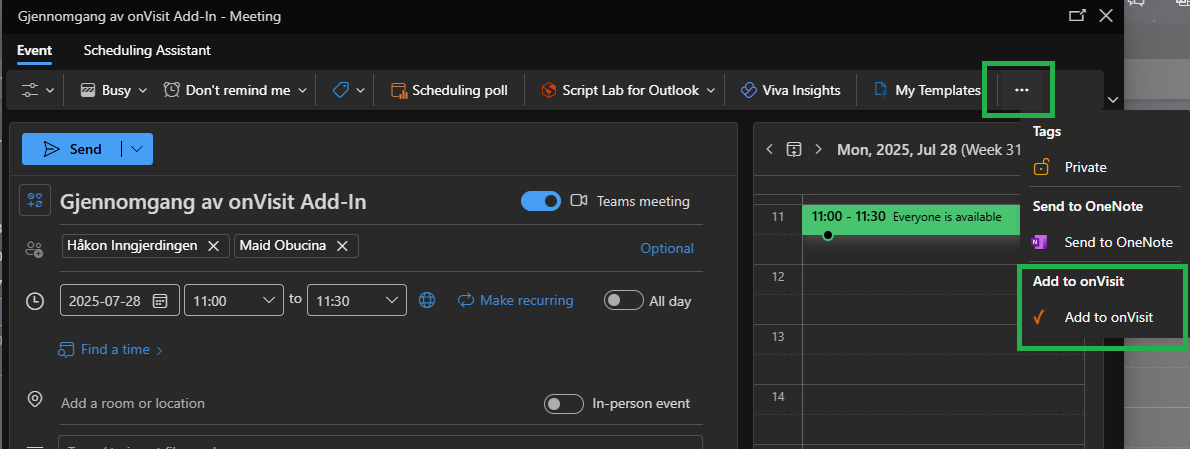Click the reminder alarm clock icon
This screenshot has height=449, width=1190.
tap(172, 90)
